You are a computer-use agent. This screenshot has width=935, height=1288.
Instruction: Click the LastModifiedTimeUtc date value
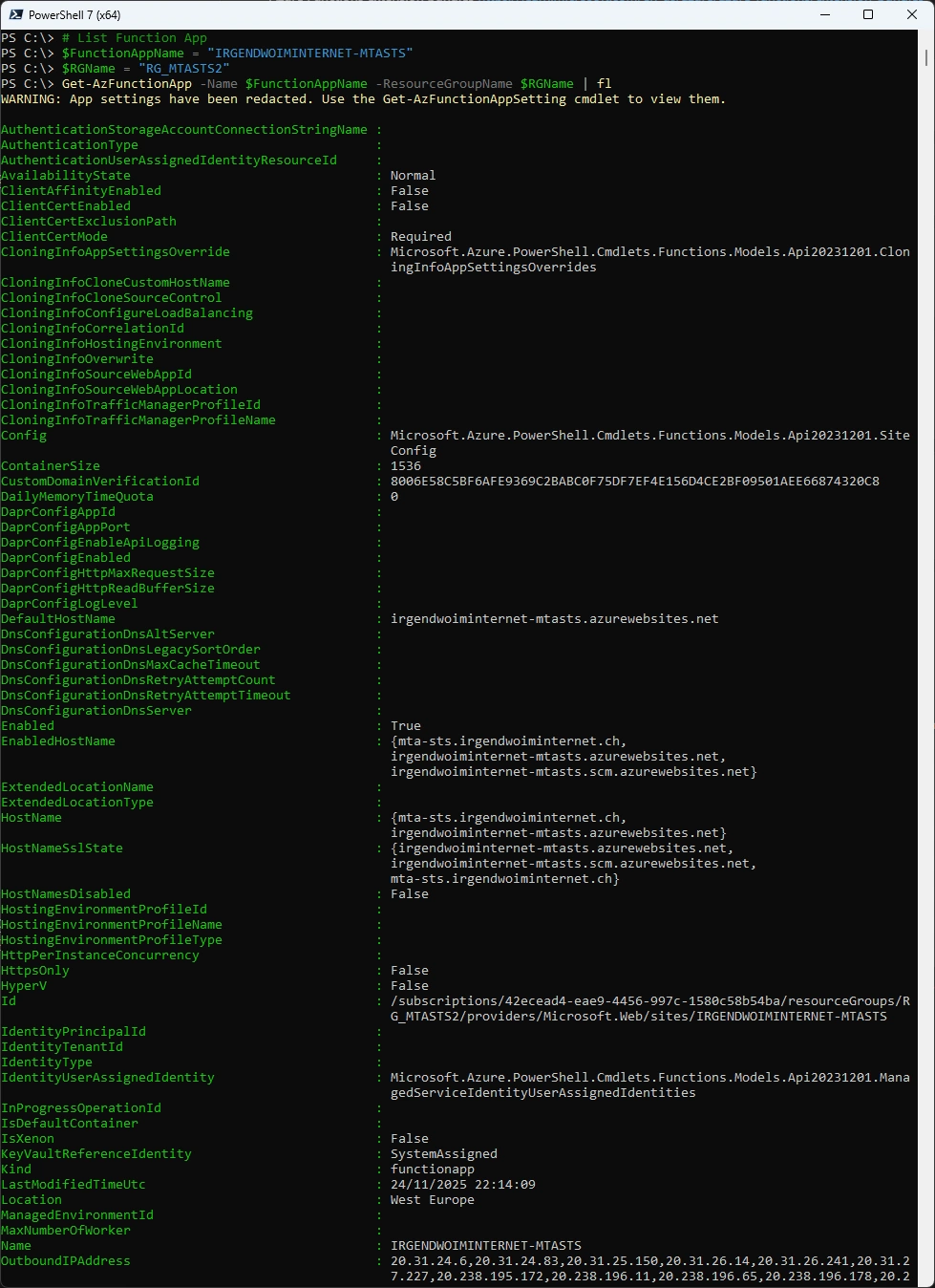click(462, 1185)
